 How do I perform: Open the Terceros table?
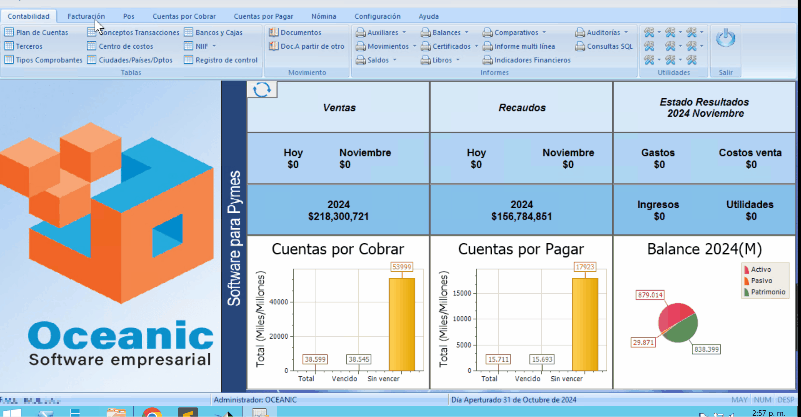click(x=23, y=46)
